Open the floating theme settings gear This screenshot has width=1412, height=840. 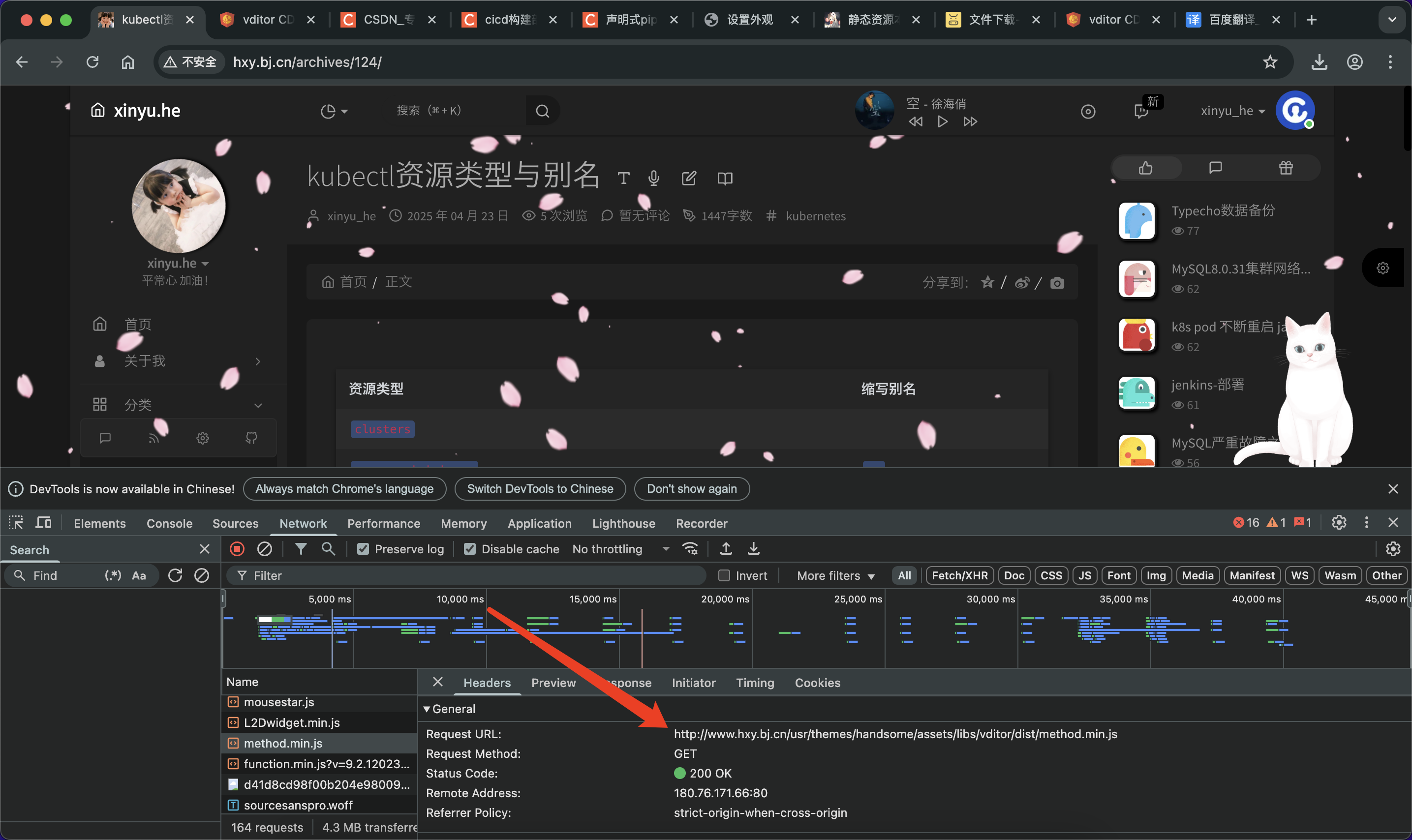(1382, 268)
